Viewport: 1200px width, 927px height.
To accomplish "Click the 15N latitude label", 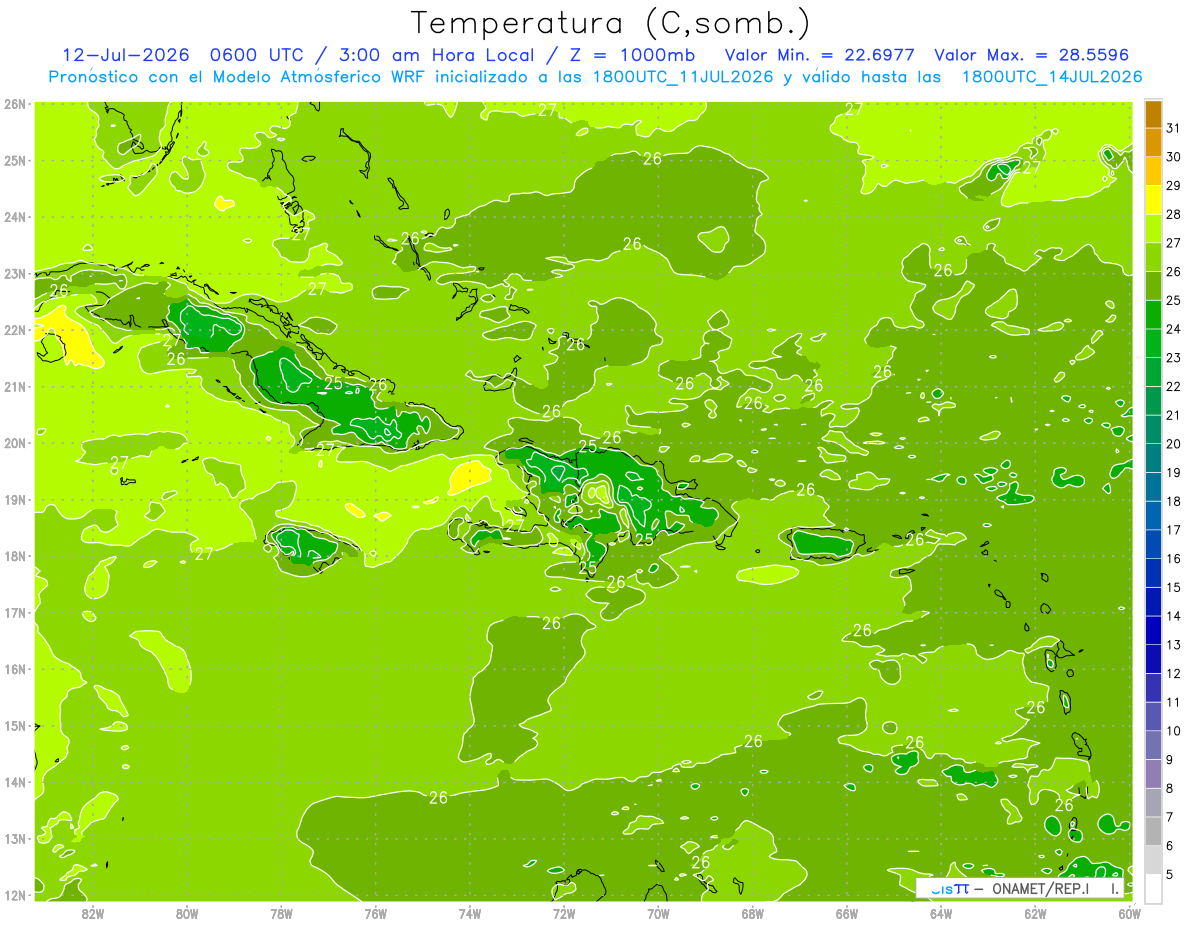I will click(14, 725).
